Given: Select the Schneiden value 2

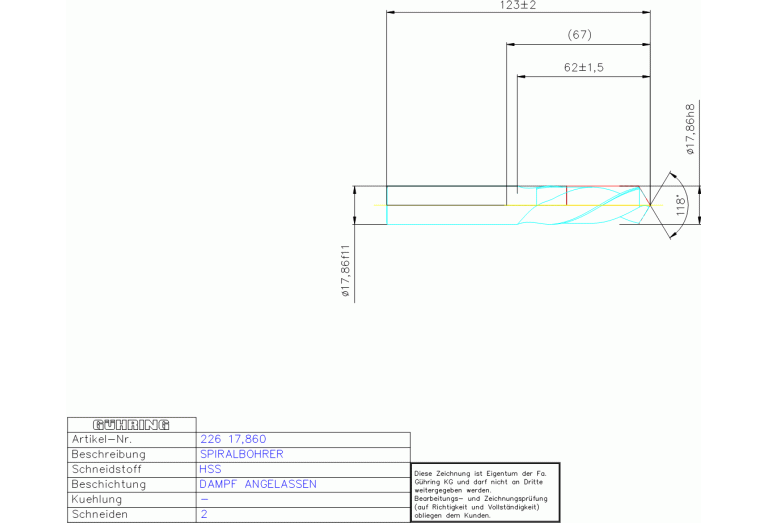Looking at the screenshot, I should [204, 514].
